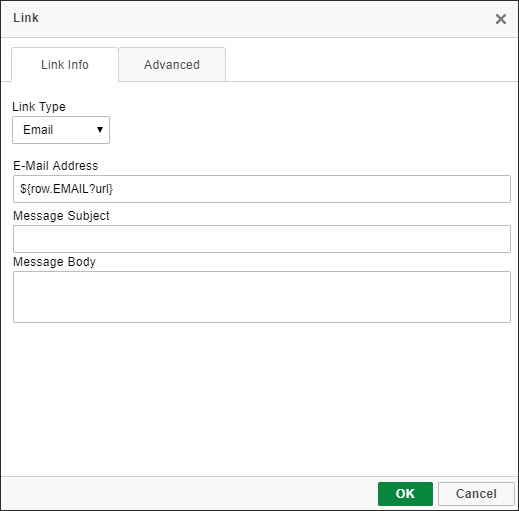Viewport: 519px width, 511px height.
Task: Click the Message Body label
Action: 54,262
